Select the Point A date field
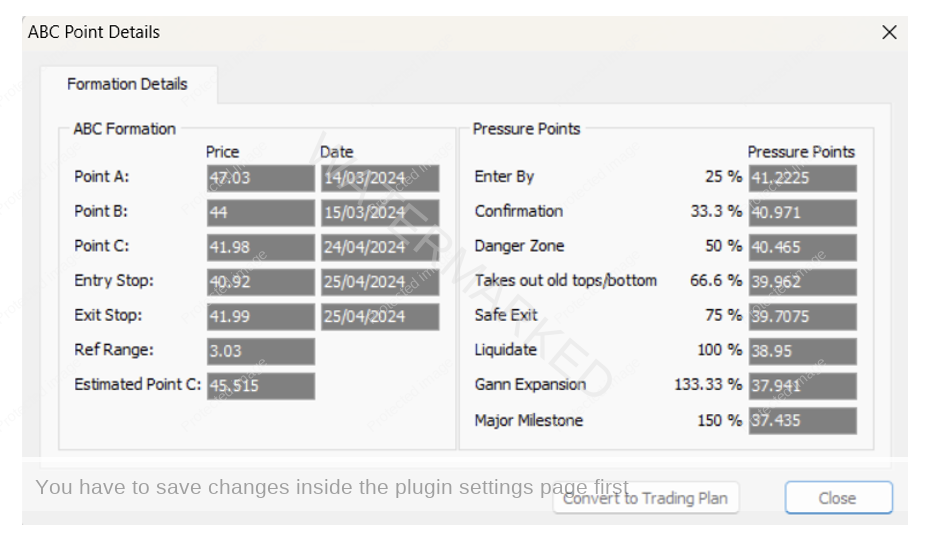Image resolution: width=932 pixels, height=542 pixels. point(380,178)
